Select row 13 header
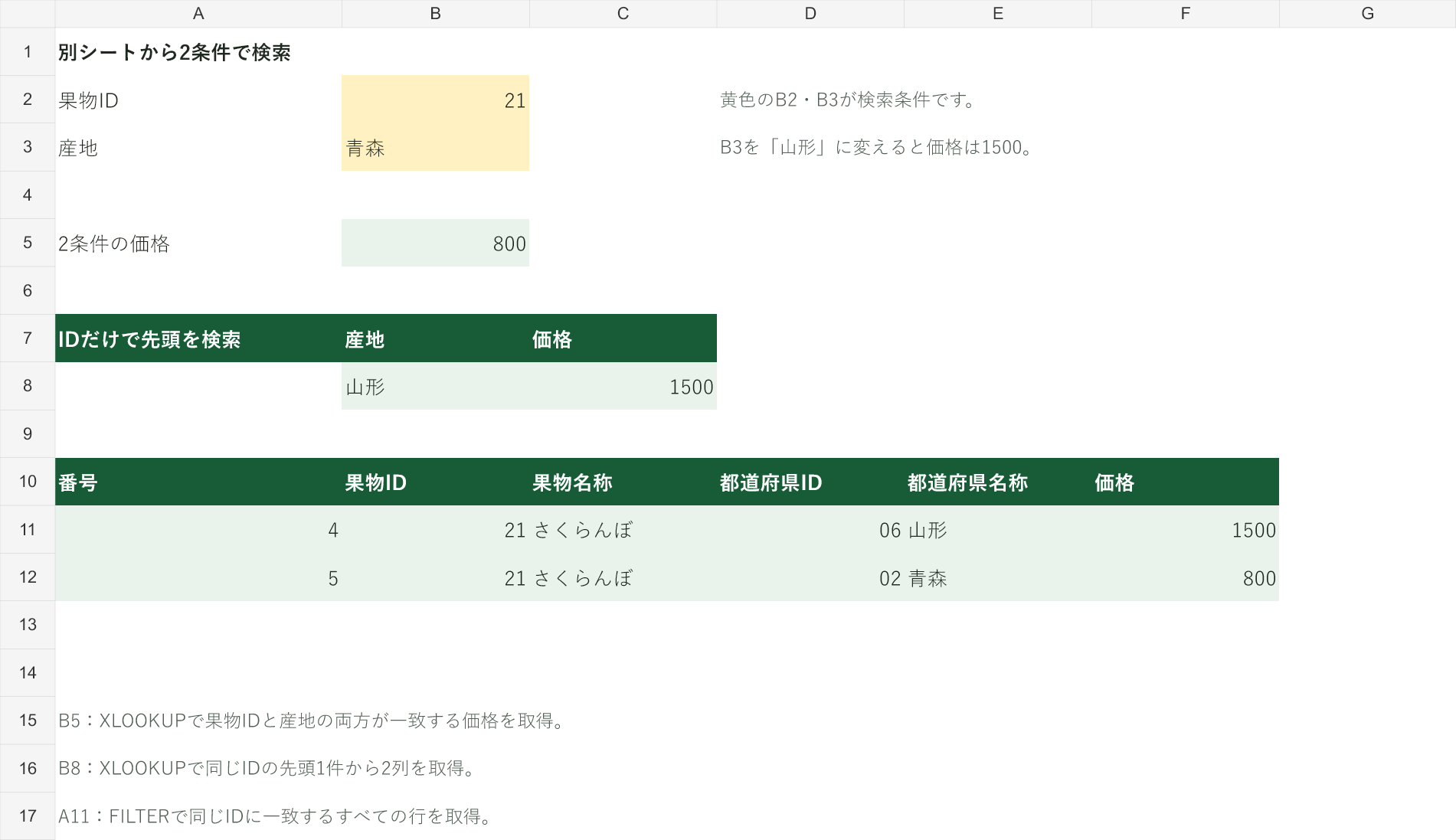1456x840 pixels. [x=28, y=625]
